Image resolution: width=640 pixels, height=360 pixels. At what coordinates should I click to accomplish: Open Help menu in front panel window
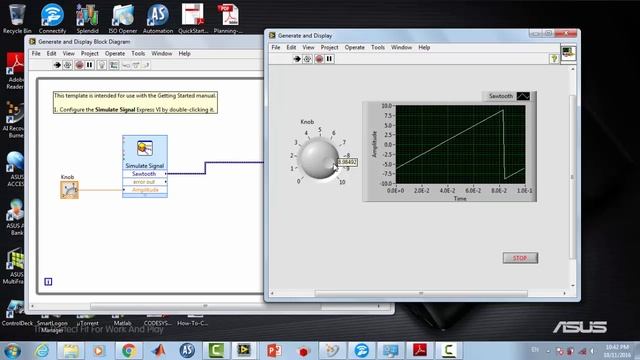pos(424,47)
